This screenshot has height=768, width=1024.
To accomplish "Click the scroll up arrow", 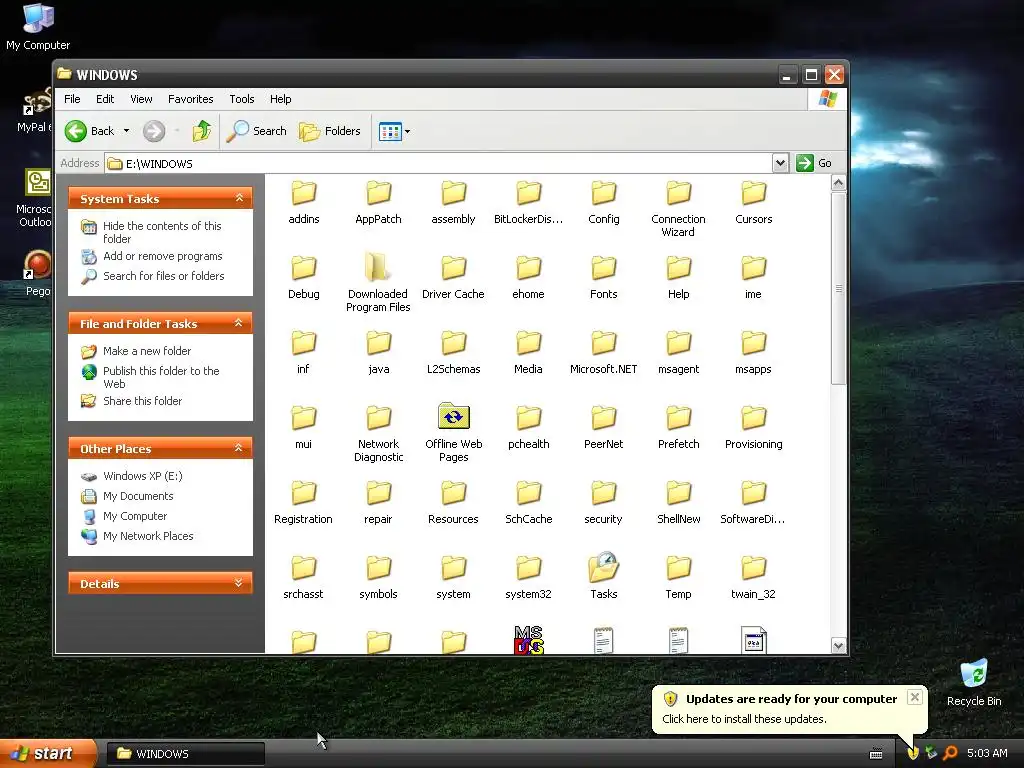I will (x=839, y=183).
